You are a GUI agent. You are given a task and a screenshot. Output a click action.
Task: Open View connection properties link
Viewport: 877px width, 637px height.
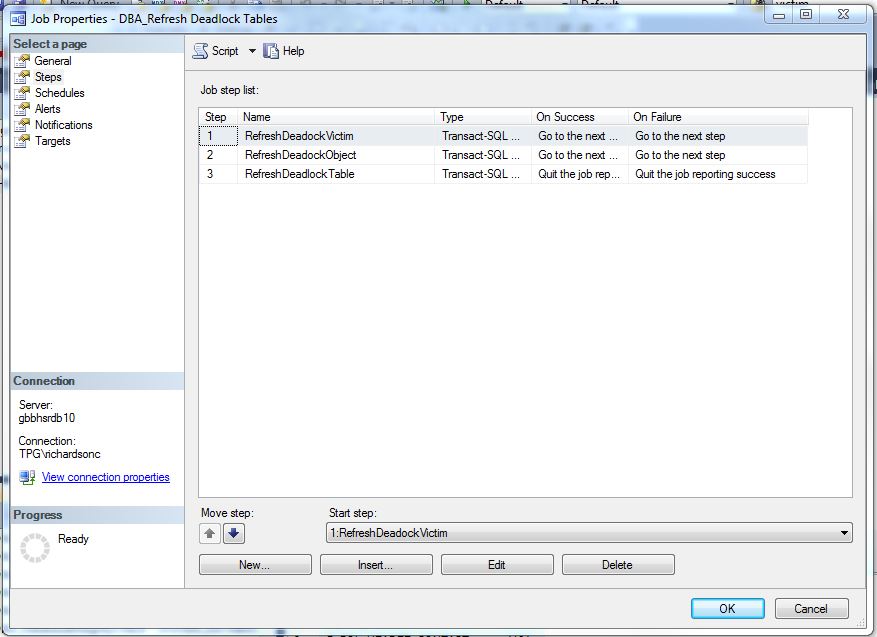[106, 477]
